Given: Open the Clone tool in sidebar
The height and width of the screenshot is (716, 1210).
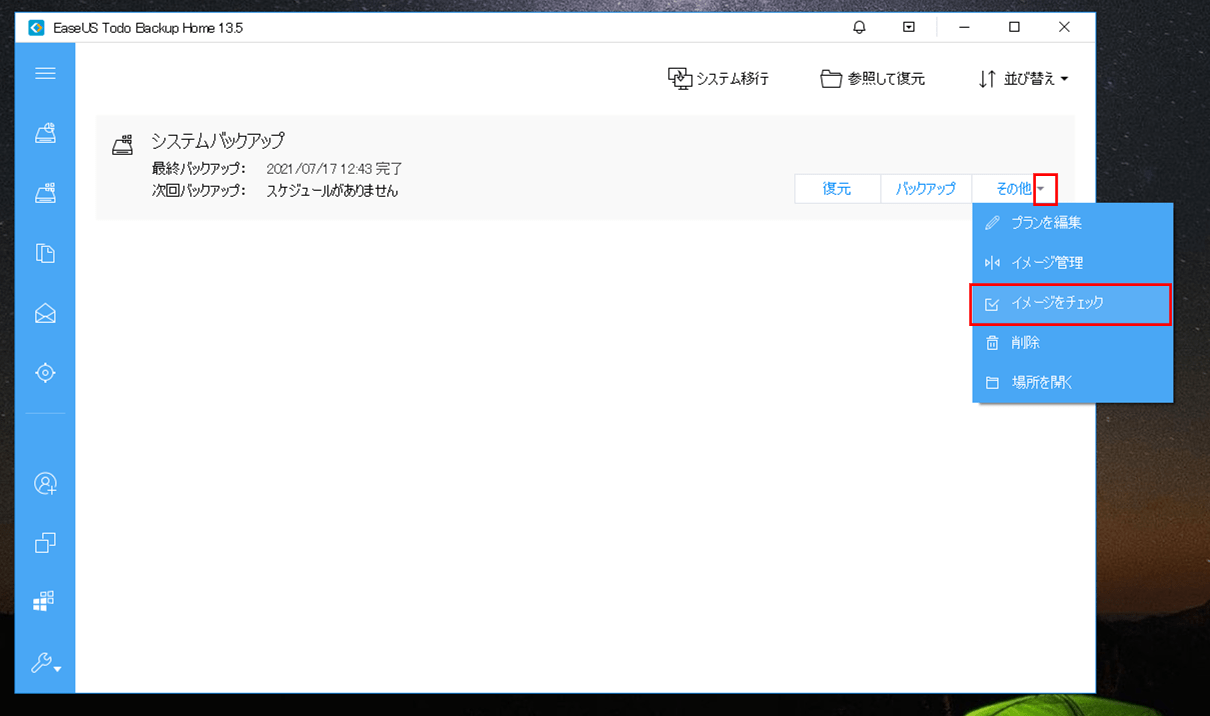Looking at the screenshot, I should coord(45,543).
